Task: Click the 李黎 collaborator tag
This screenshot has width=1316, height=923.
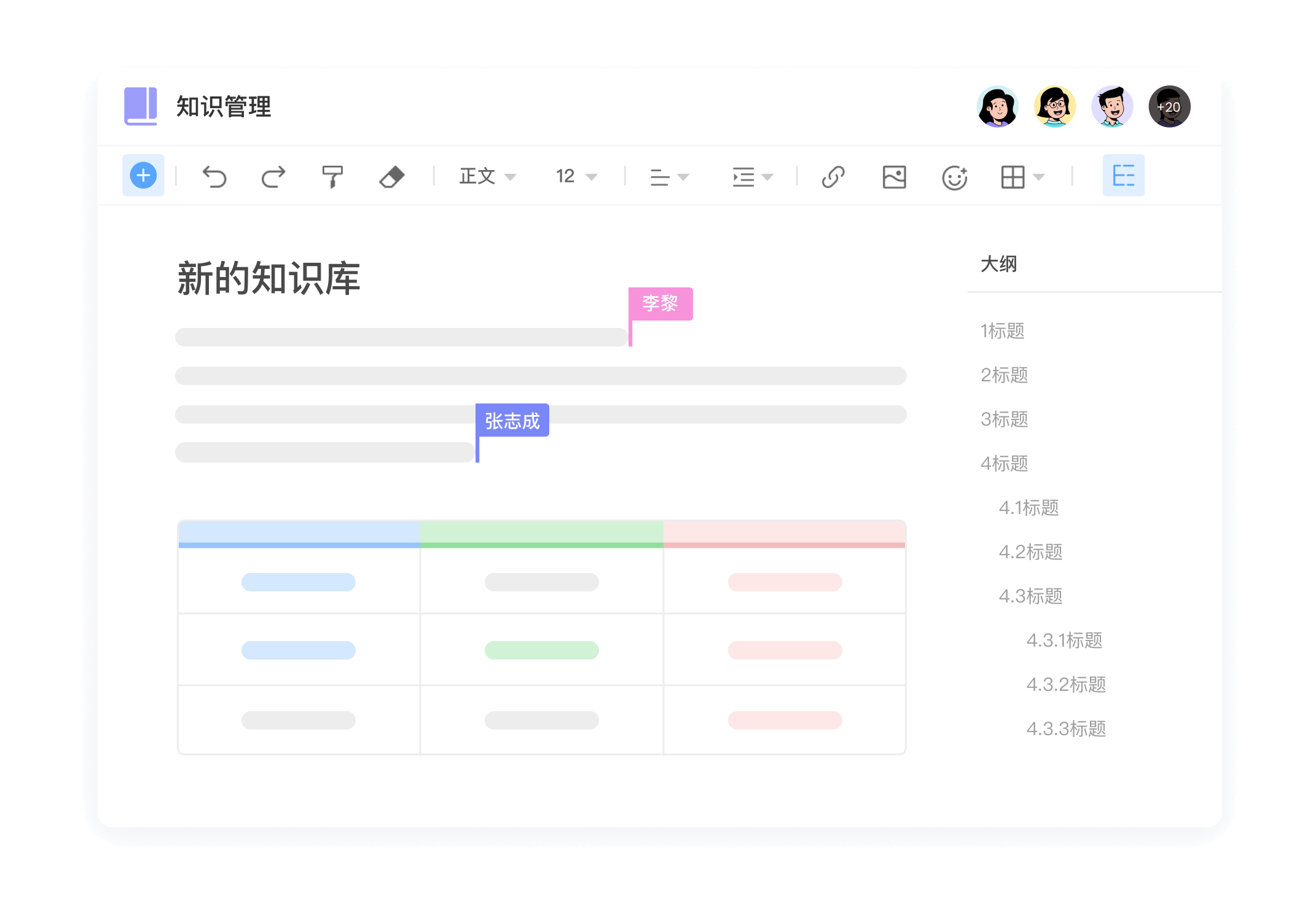Action: [660, 303]
